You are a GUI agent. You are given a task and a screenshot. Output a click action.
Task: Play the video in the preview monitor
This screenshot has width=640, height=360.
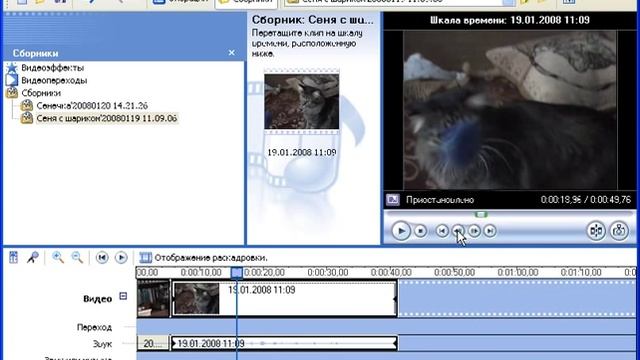pyautogui.click(x=401, y=231)
